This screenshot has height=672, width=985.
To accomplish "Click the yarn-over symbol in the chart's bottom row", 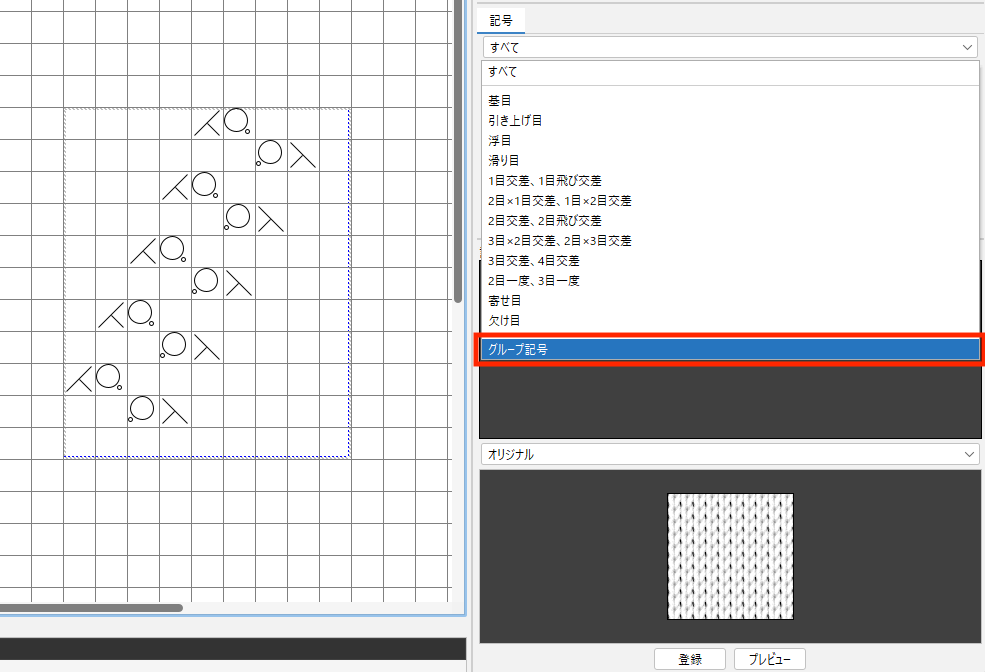I will click(141, 409).
